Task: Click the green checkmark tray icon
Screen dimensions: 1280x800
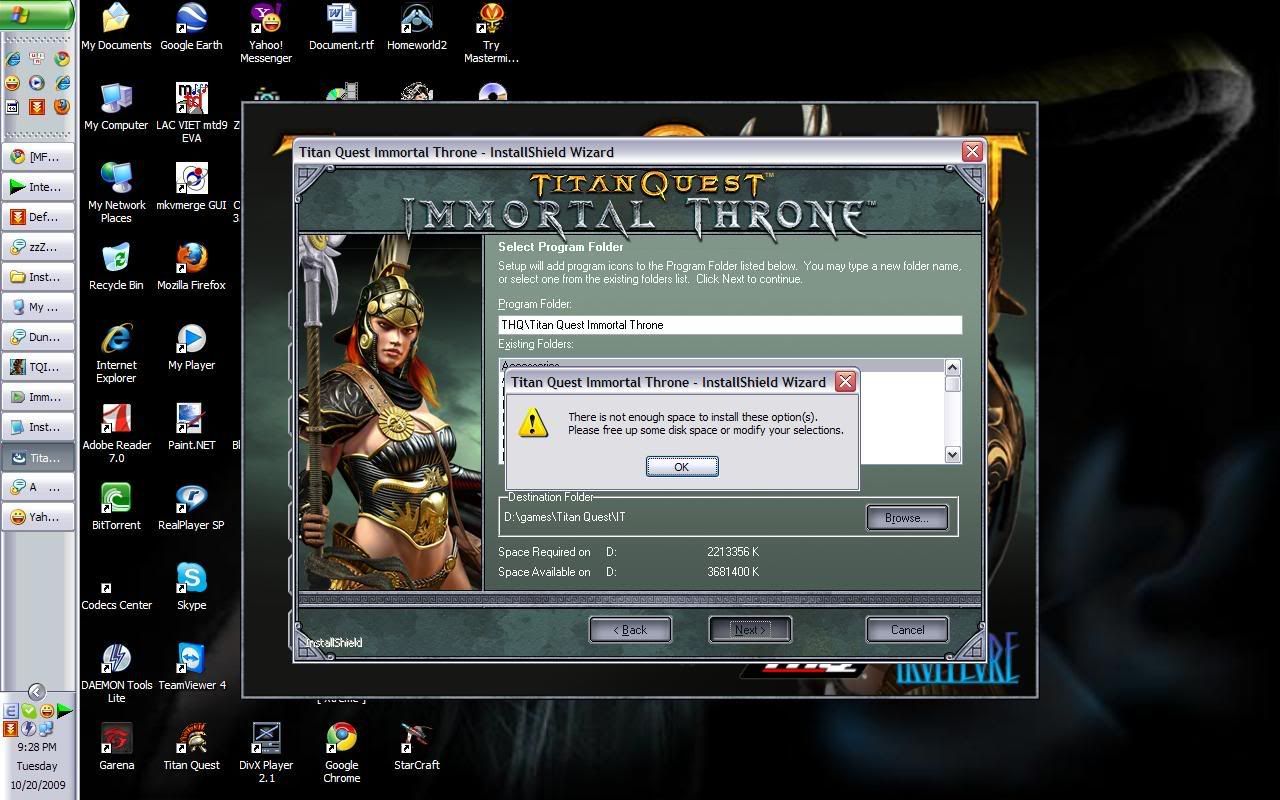Action: (x=29, y=711)
